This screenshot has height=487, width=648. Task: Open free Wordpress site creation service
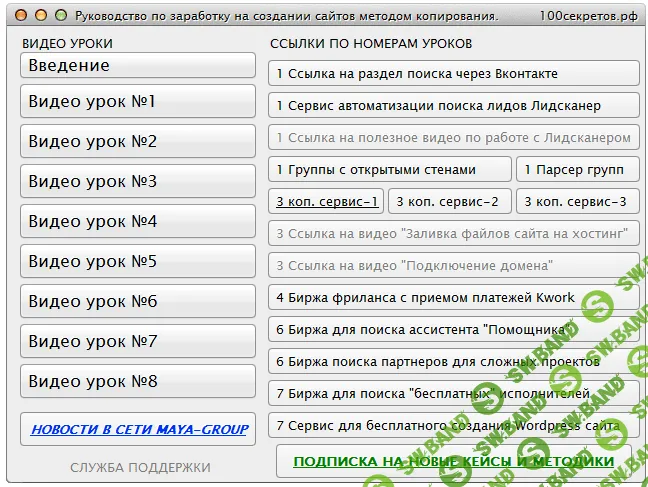click(x=453, y=426)
